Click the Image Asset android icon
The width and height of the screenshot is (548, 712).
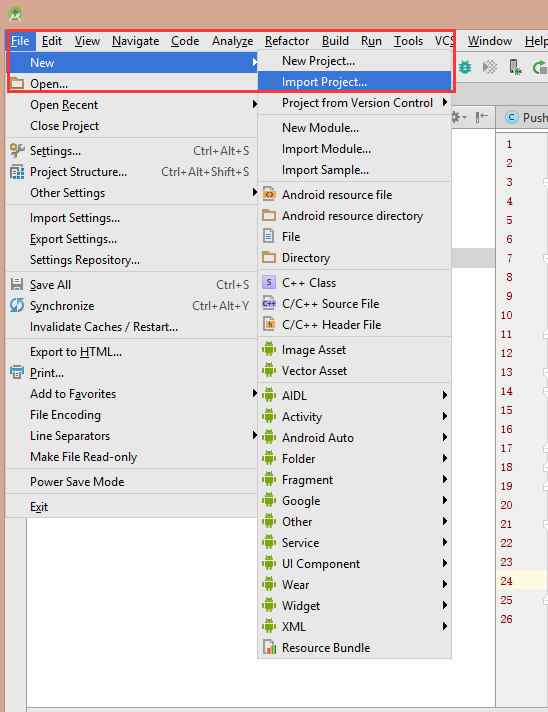click(269, 349)
